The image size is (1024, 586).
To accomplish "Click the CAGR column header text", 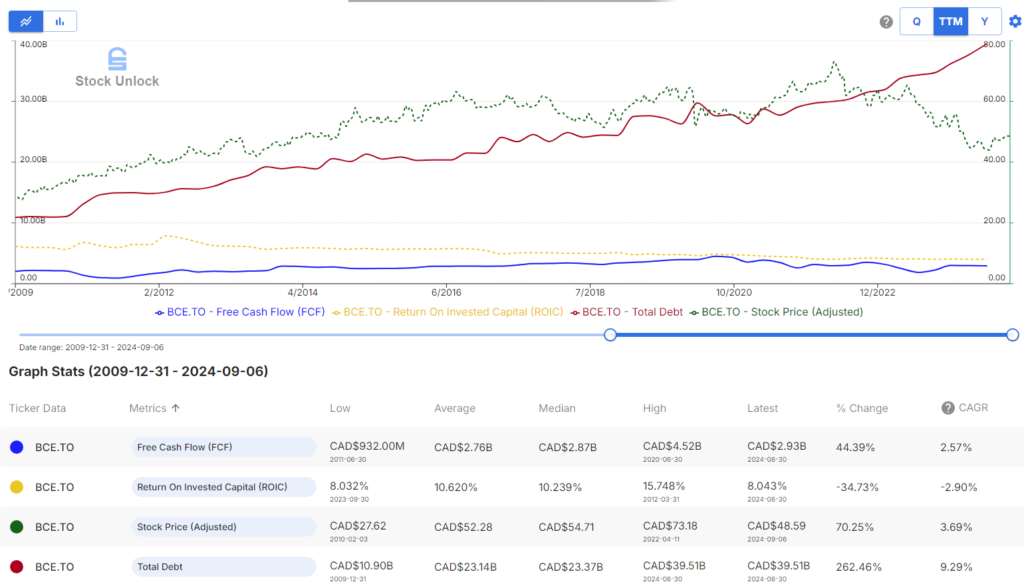I will tap(973, 408).
